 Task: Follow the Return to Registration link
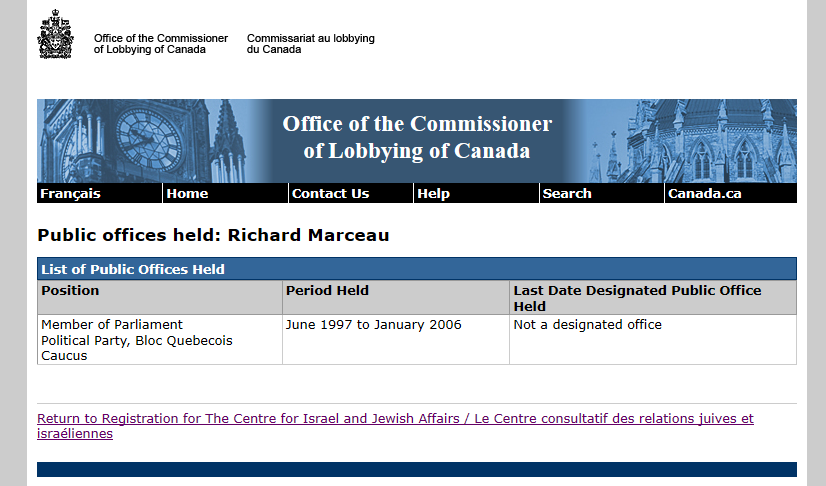[395, 426]
